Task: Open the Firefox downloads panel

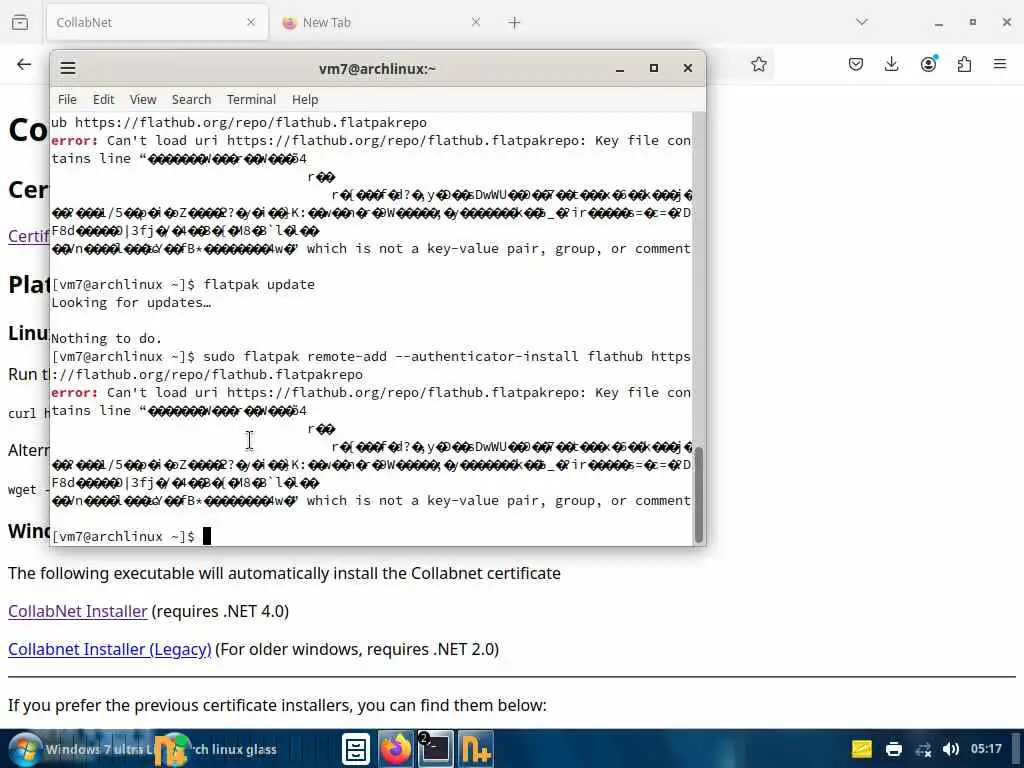Action: coord(891,64)
